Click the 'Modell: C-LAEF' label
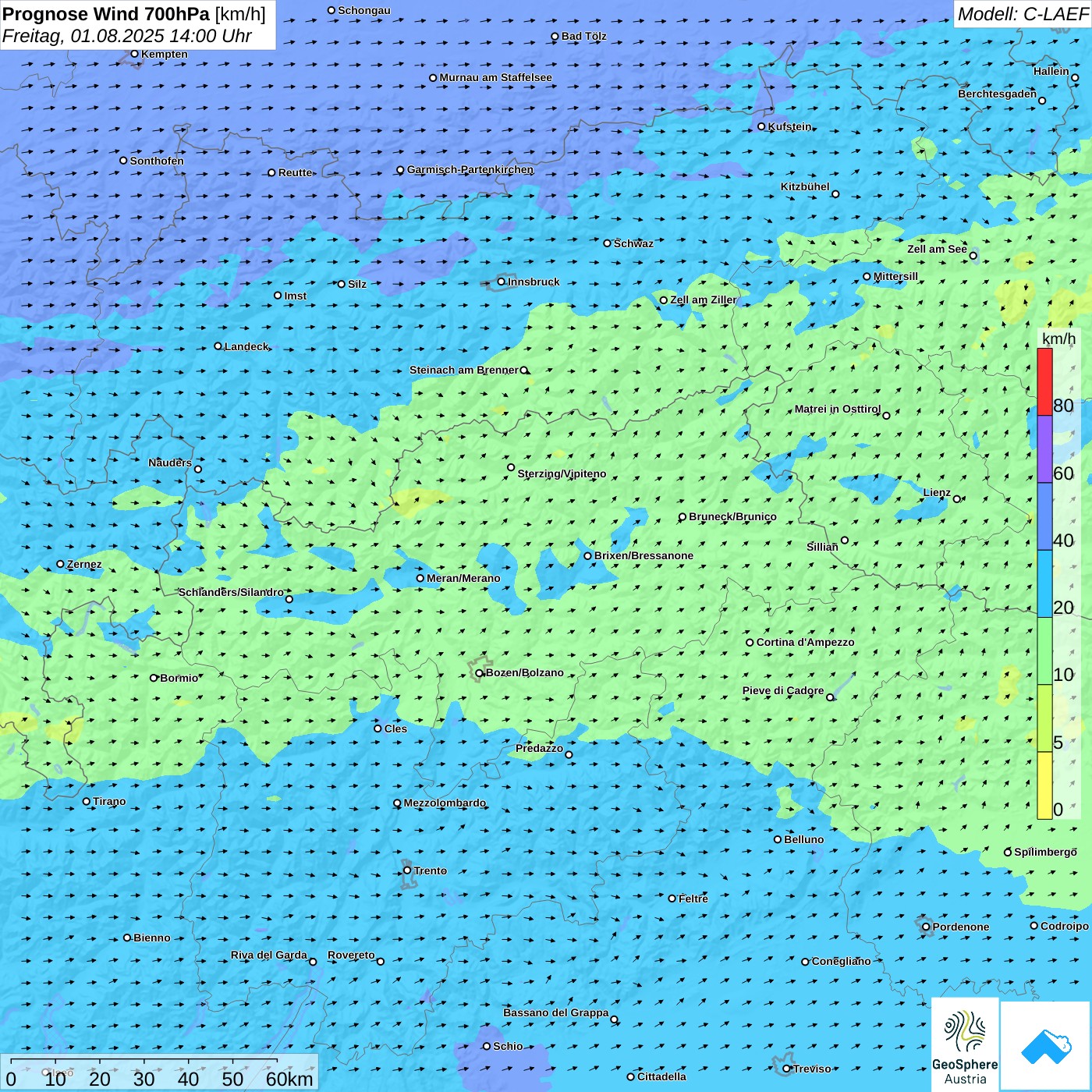The height and width of the screenshot is (1092, 1092). [x=1023, y=14]
